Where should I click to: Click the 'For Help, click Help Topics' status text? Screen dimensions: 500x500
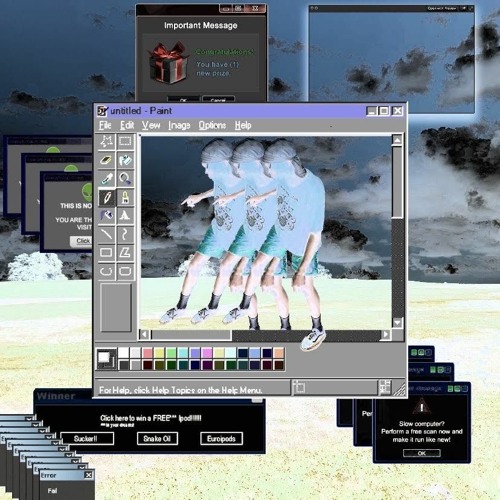pos(180,390)
